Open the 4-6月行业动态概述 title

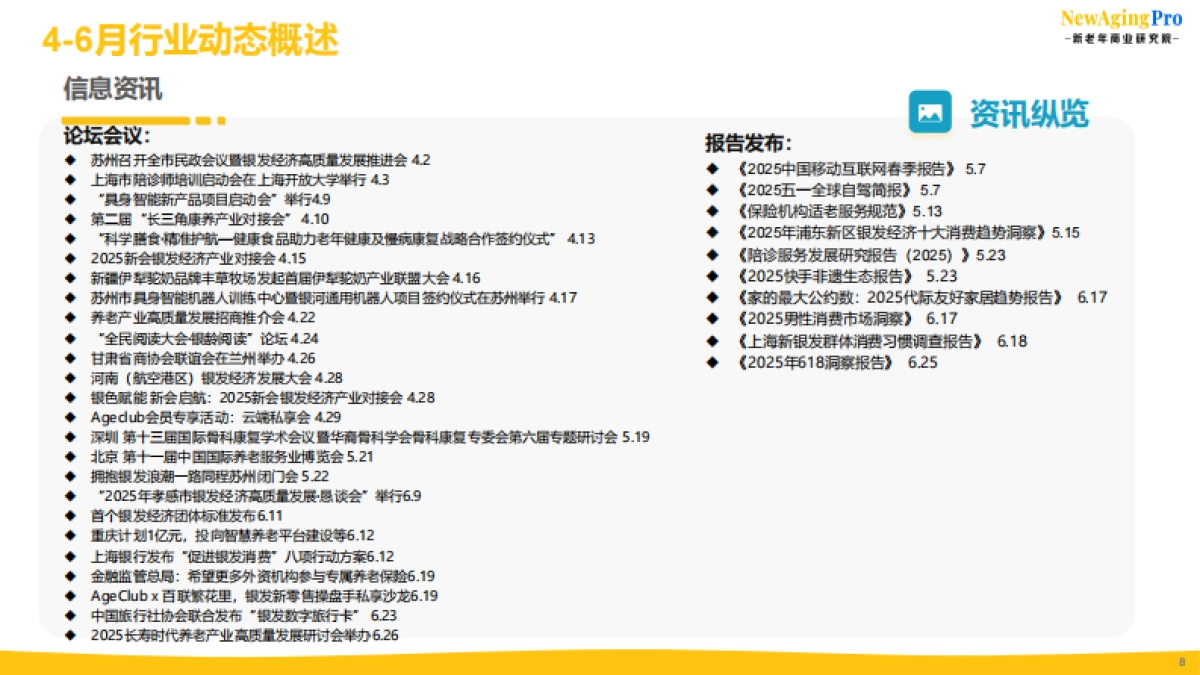[x=191, y=42]
